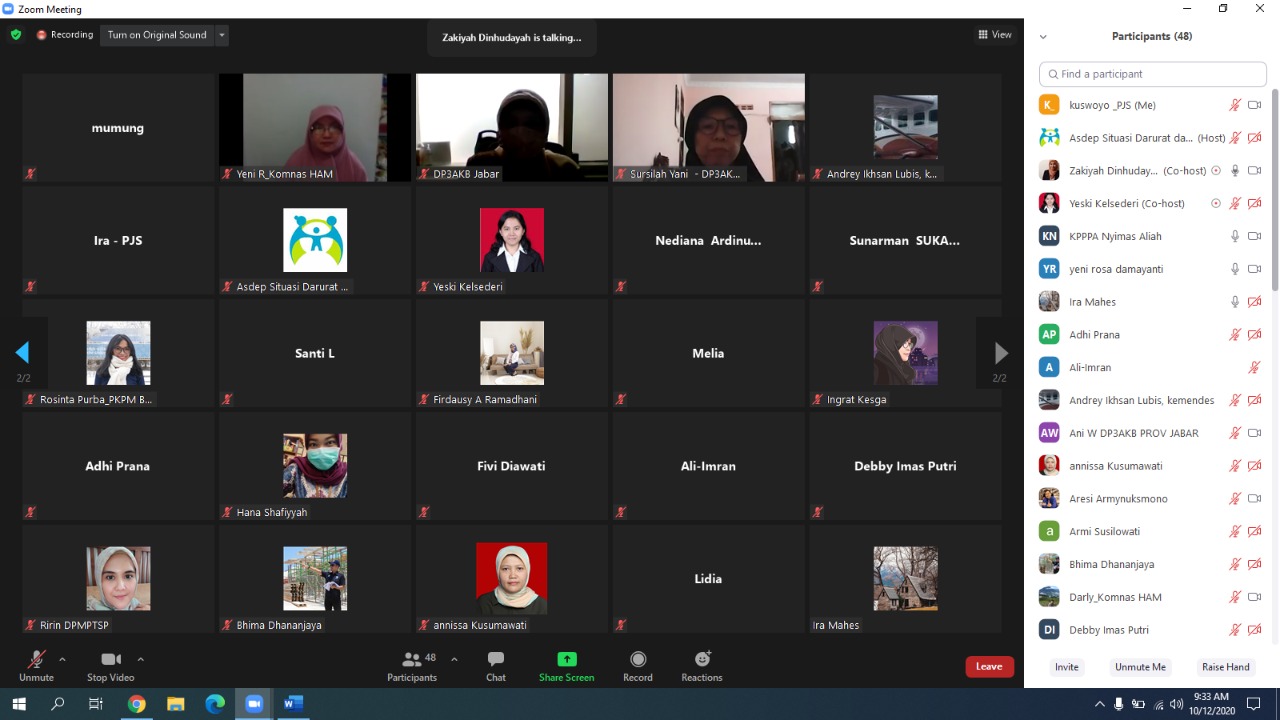The image size is (1280, 720).
Task: Click the Unmute microphone icon in toolbar
Action: 37,659
